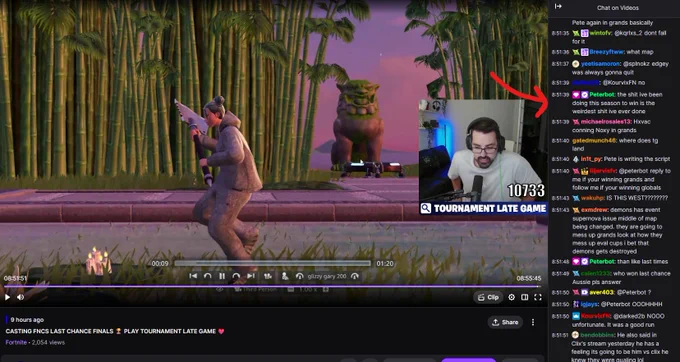Jump to timestamp 8:51:48 in chat
The height and width of the screenshot is (362, 680).
(x=560, y=262)
